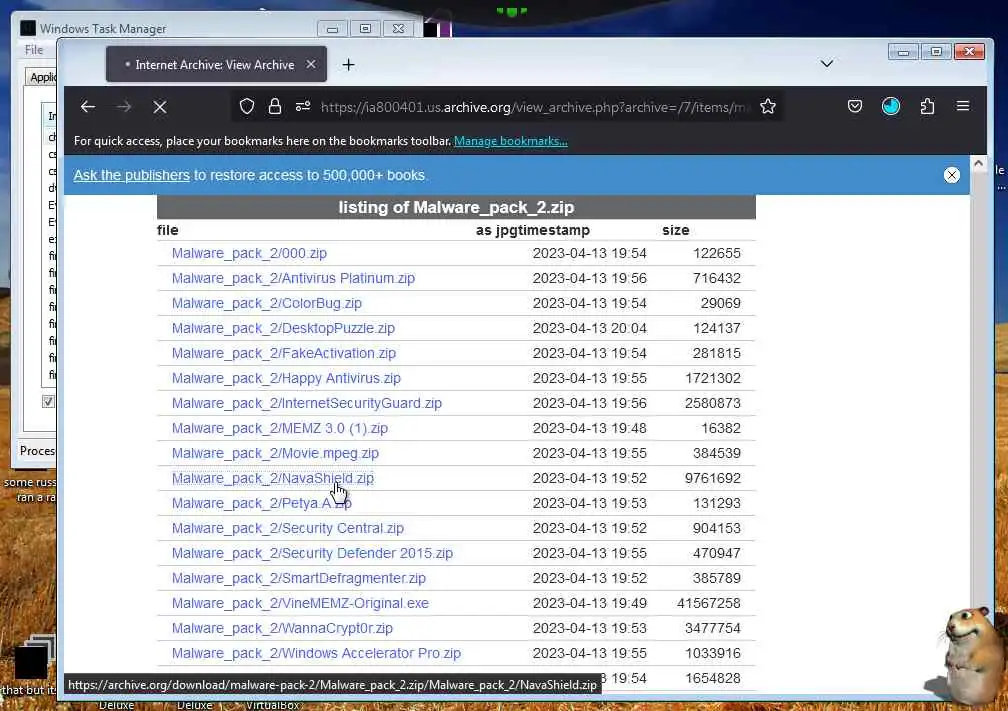
Task: Open the File menu in Windows Task Manager
Action: pos(34,50)
